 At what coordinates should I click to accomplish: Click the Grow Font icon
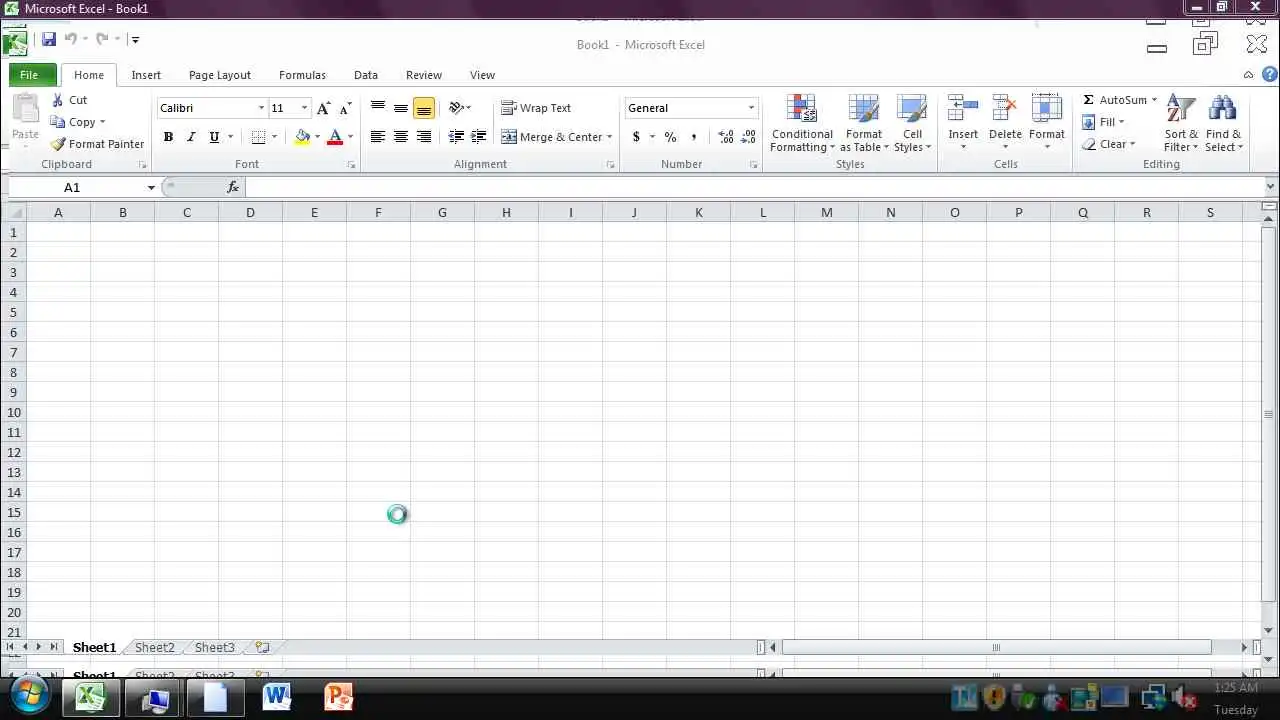pyautogui.click(x=323, y=108)
